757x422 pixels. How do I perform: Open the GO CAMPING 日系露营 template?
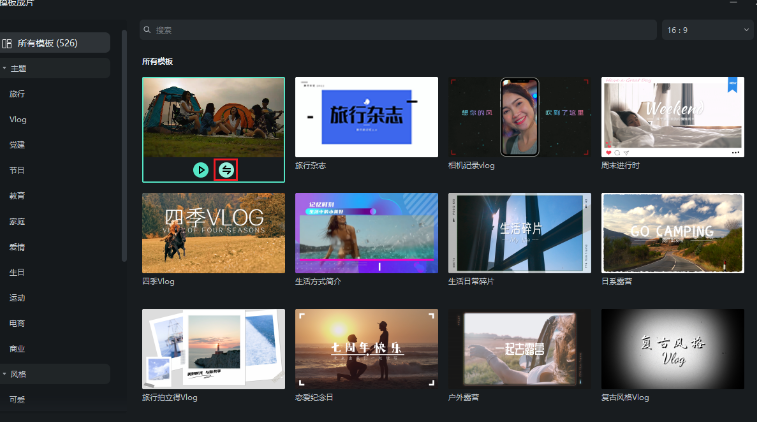click(x=672, y=233)
